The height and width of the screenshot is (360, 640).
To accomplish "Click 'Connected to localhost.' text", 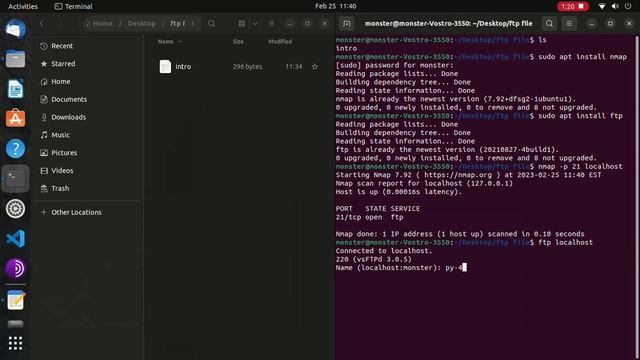I will coord(384,251).
